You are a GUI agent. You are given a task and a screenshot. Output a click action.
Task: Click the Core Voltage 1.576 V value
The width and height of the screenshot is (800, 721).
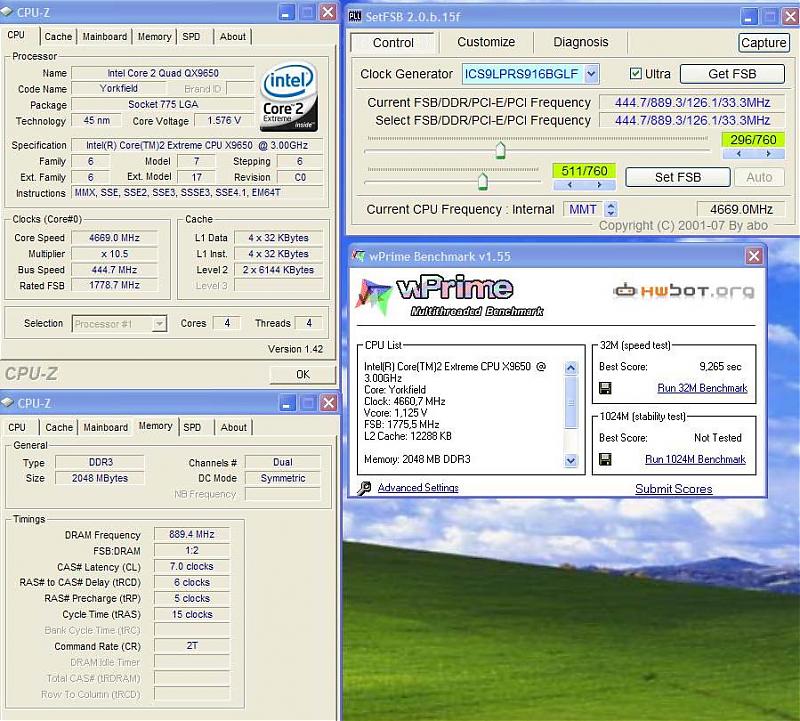(224, 120)
